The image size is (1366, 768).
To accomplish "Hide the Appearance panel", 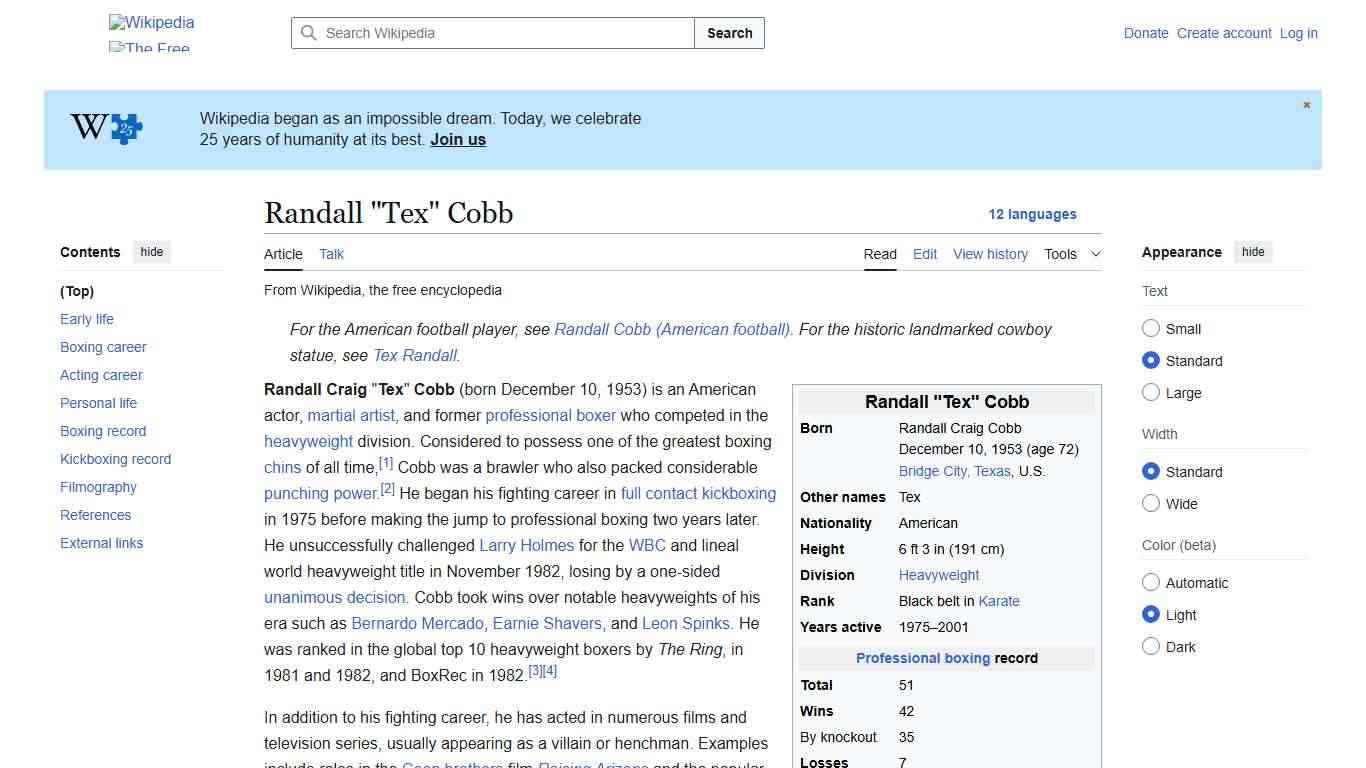I will tap(1253, 252).
